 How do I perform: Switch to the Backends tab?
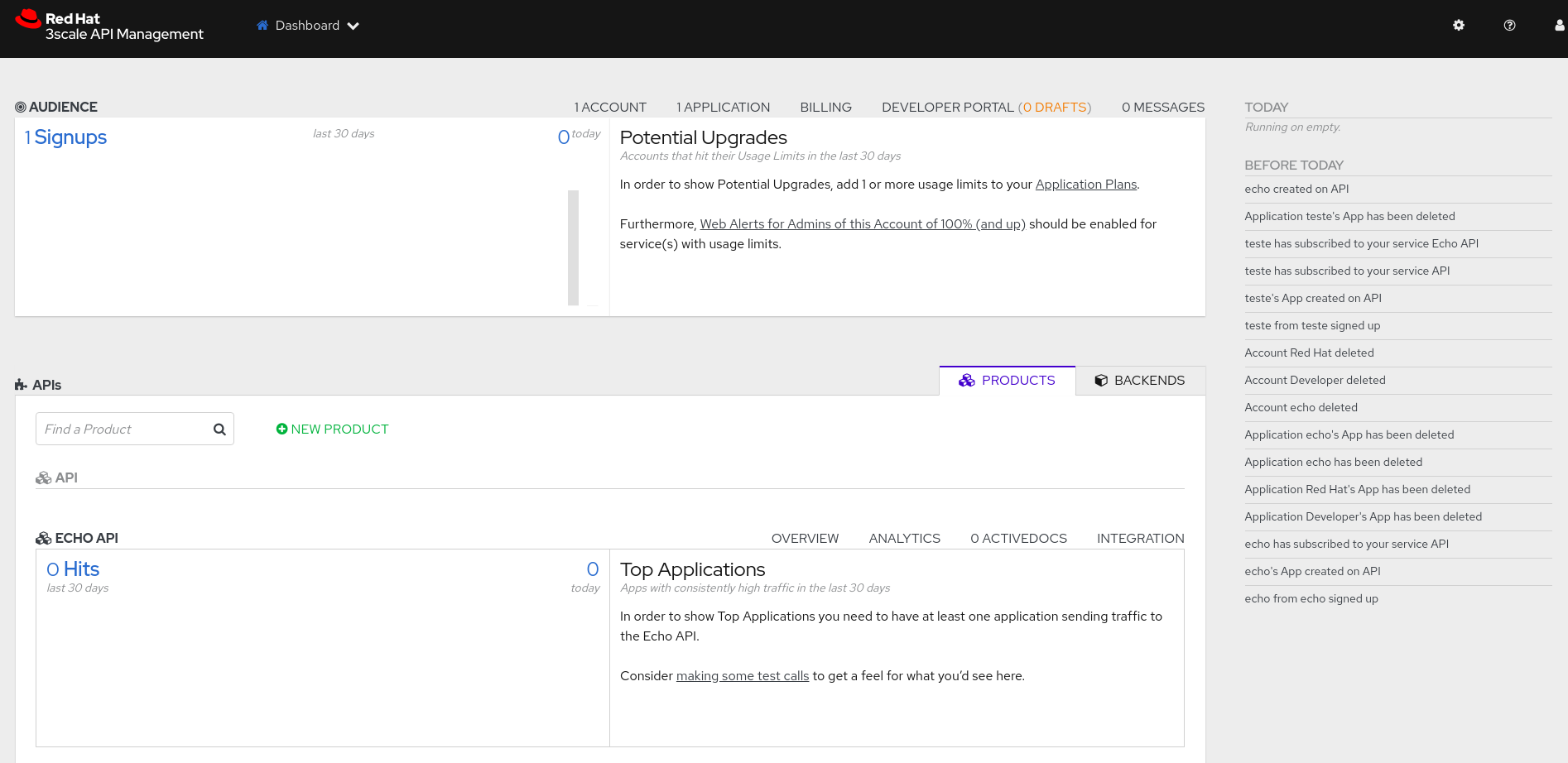[1140, 381]
